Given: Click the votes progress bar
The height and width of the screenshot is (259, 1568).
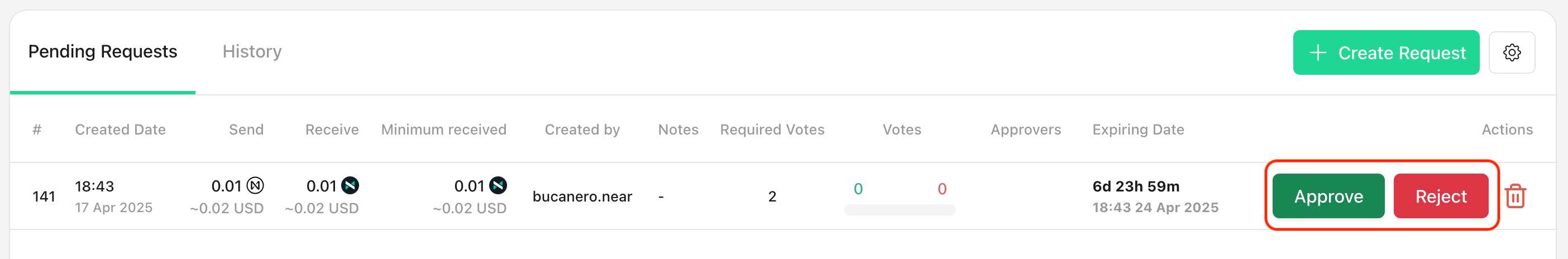Looking at the screenshot, I should [900, 210].
